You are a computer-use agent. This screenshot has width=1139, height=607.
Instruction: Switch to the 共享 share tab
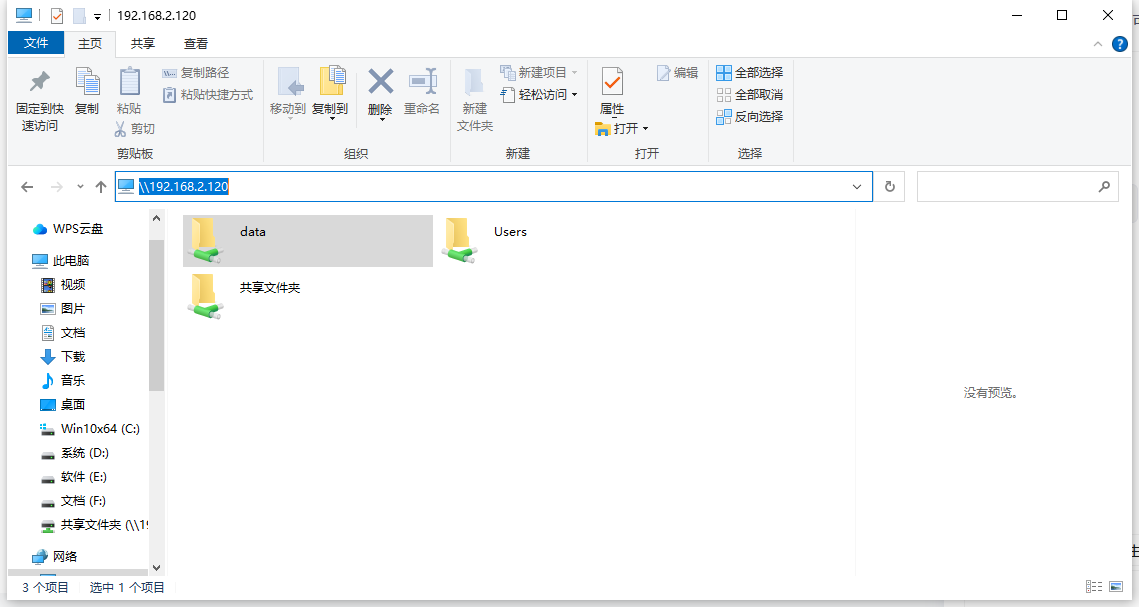[143, 44]
